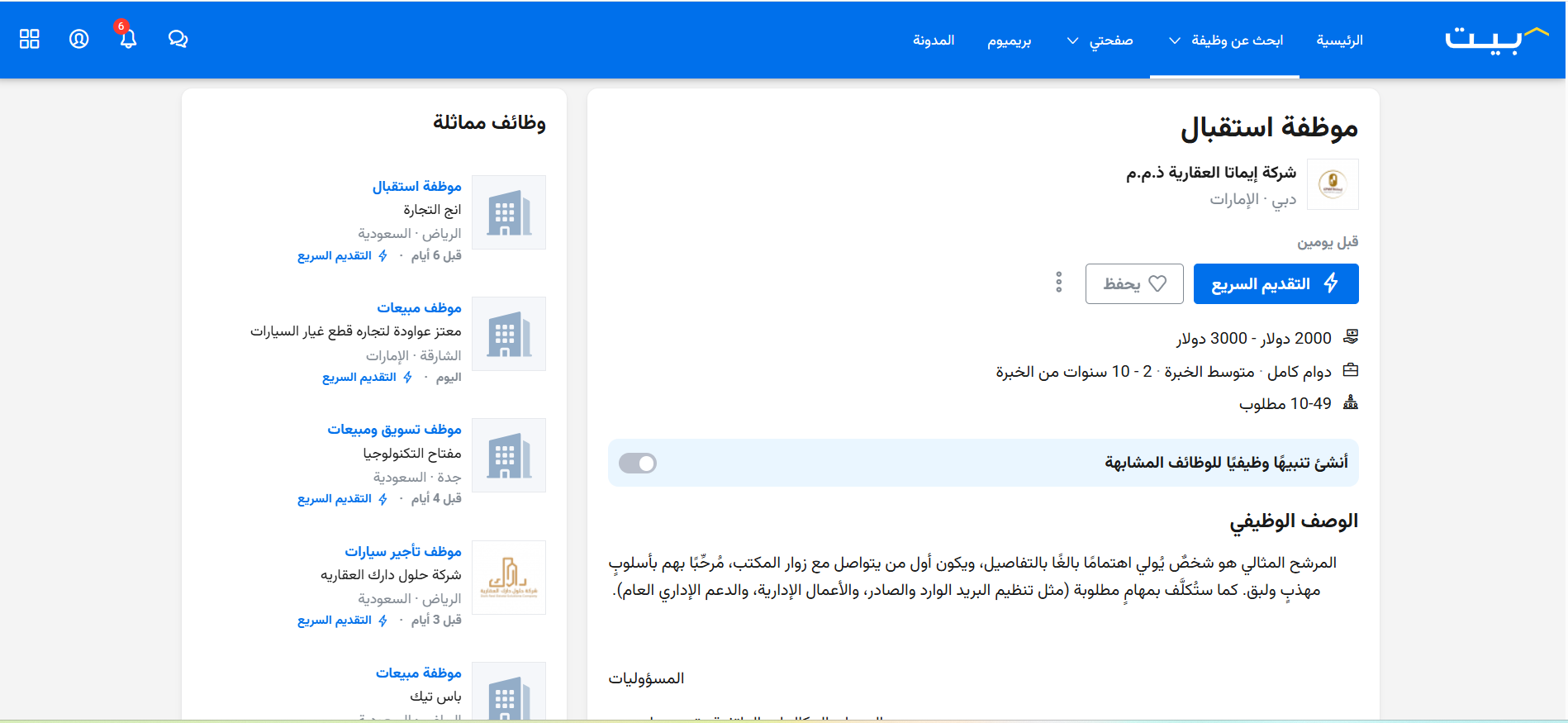Click the موظفة استقبال main job title
This screenshot has height=723, width=1568.
tap(1269, 128)
